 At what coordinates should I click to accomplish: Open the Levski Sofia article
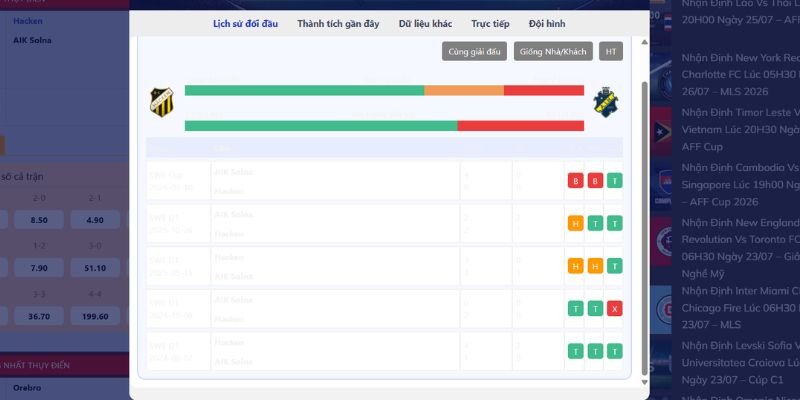[x=740, y=363]
